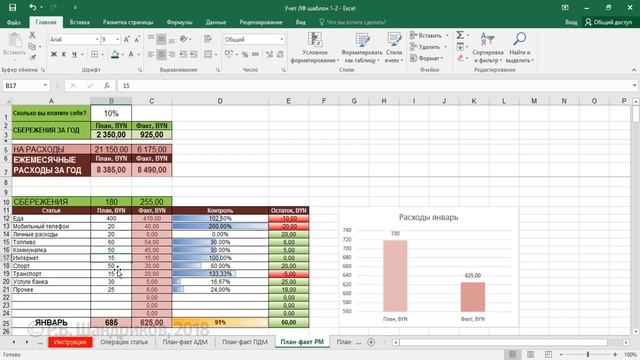The image size is (640, 360).
Task: Open the Общий number format dropdown
Action: 282,40
